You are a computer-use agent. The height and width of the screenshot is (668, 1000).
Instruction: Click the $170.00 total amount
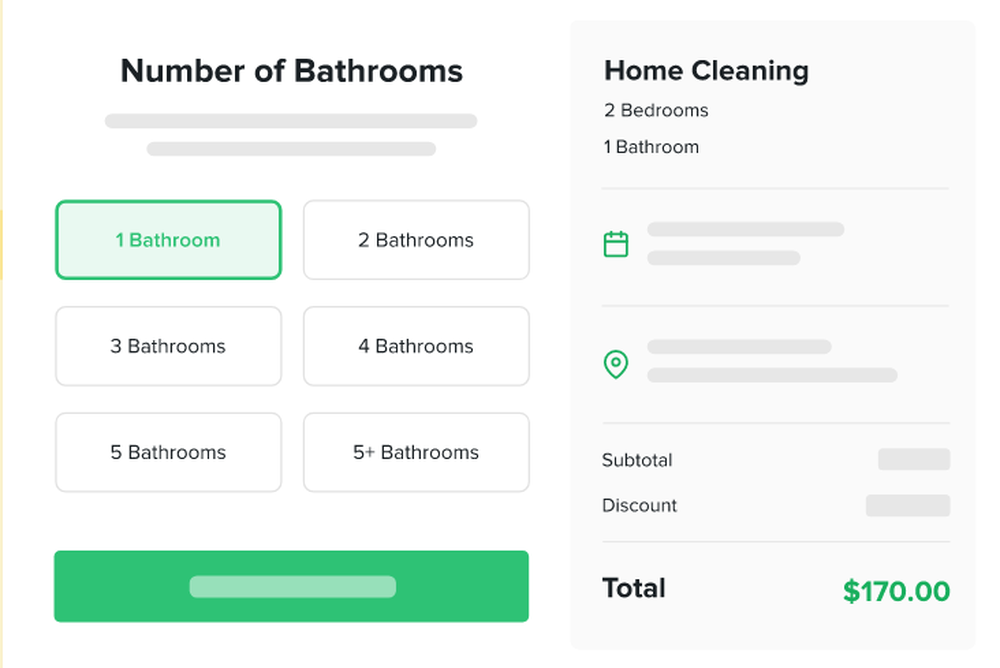point(896,591)
